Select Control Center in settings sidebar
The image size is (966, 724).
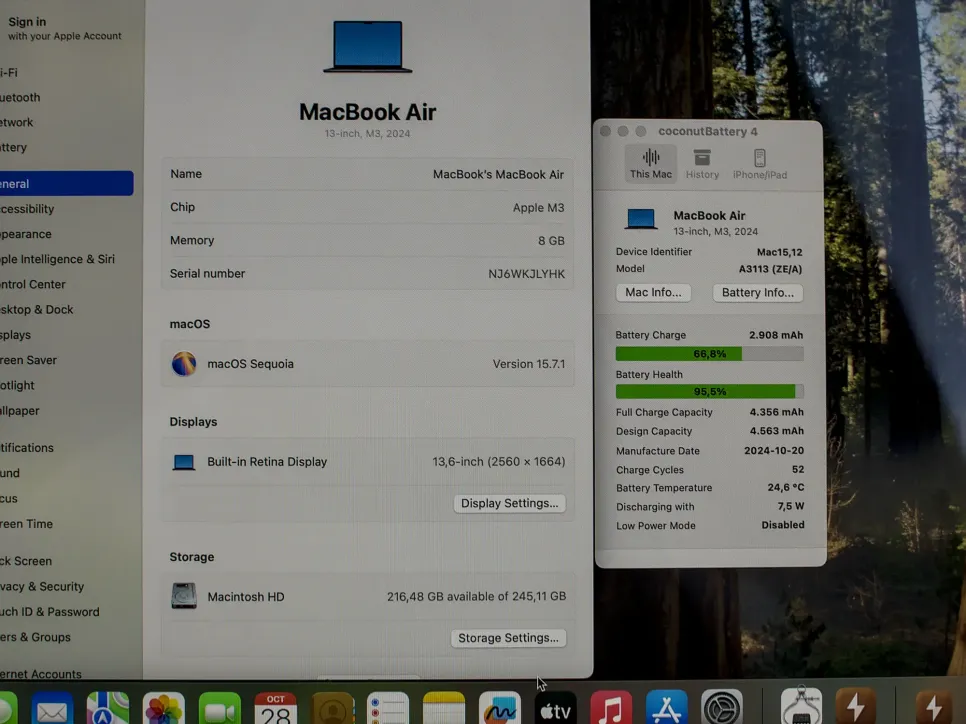(x=34, y=284)
